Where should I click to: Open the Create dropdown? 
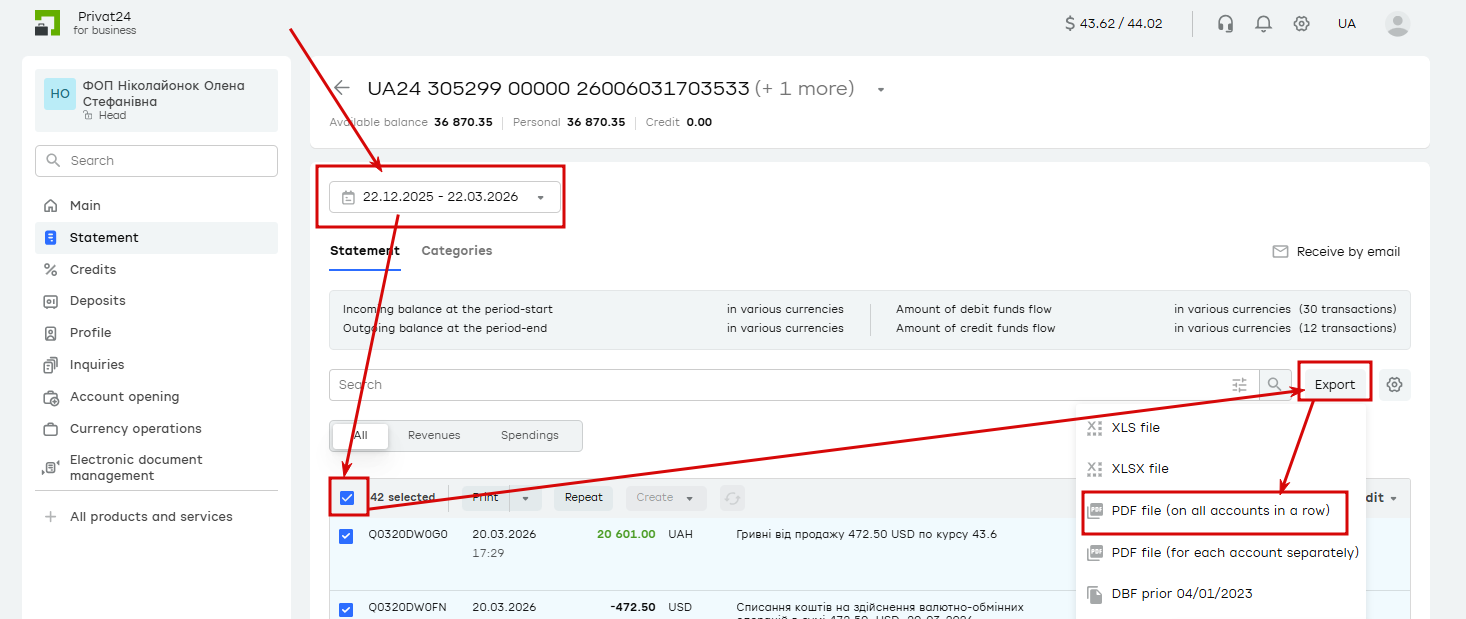pyautogui.click(x=666, y=498)
